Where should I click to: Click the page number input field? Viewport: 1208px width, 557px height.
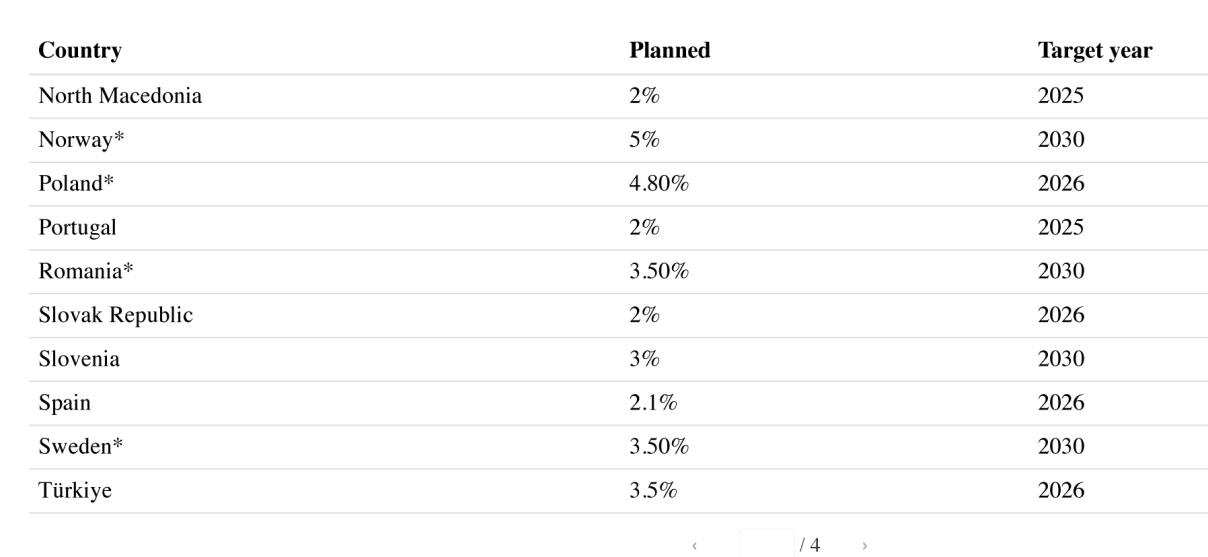coord(766,545)
